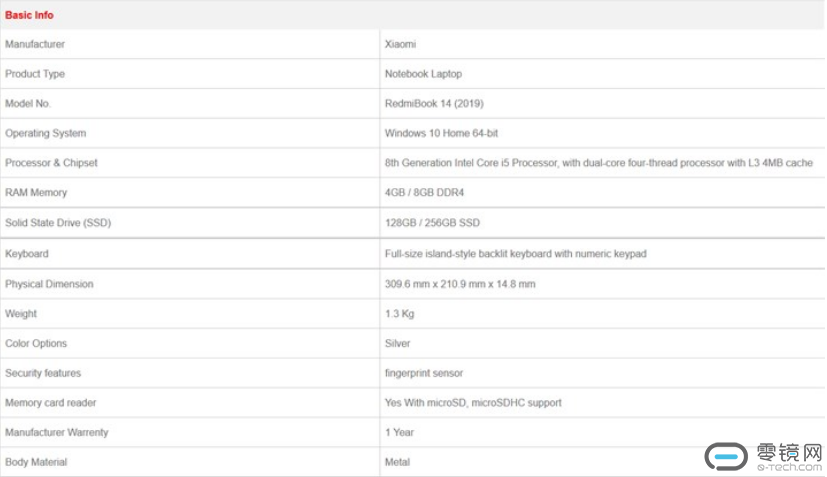Click the 1.3 Kg weight value
The width and height of the screenshot is (827, 477).
point(400,313)
